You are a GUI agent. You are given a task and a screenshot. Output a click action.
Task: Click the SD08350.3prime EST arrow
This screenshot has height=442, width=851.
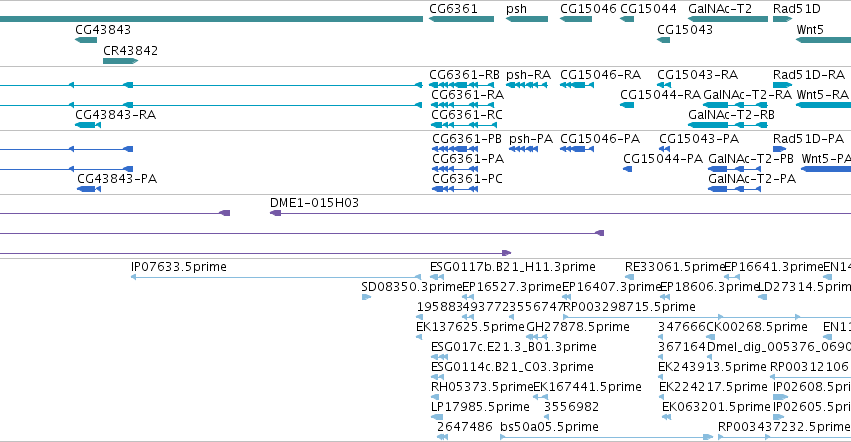tap(366, 296)
